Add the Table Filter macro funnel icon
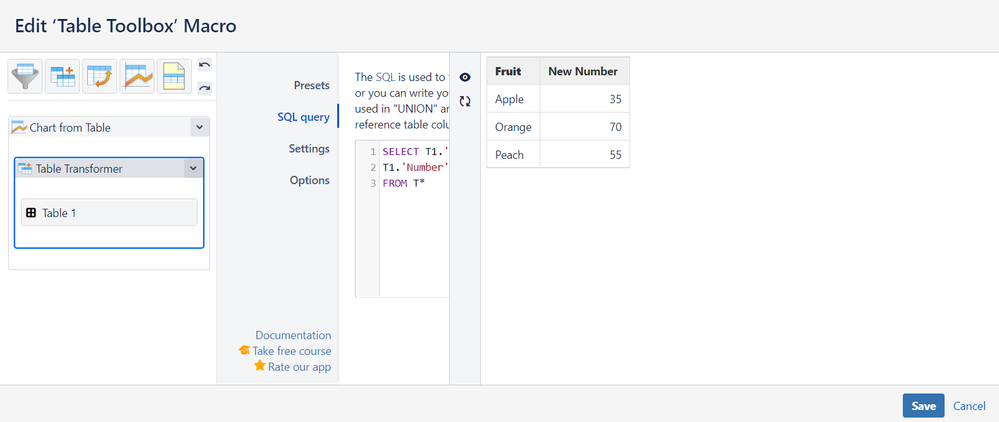 pos(25,76)
